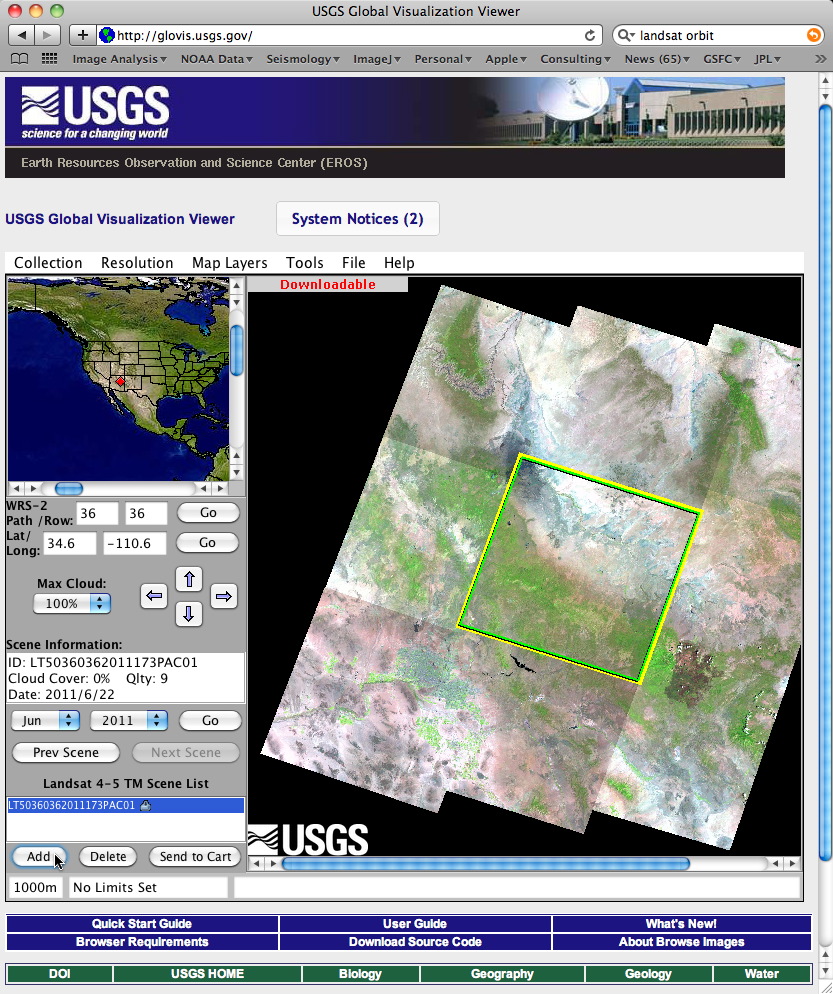
Task: Open the Jun month dropdown
Action: click(x=44, y=720)
